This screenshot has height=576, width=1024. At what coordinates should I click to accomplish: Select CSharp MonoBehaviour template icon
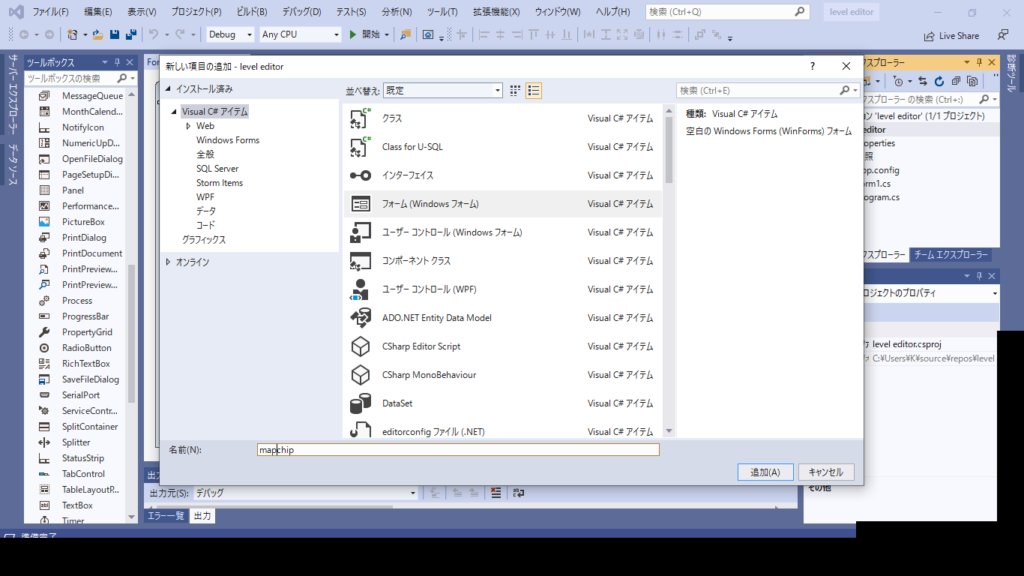point(361,375)
